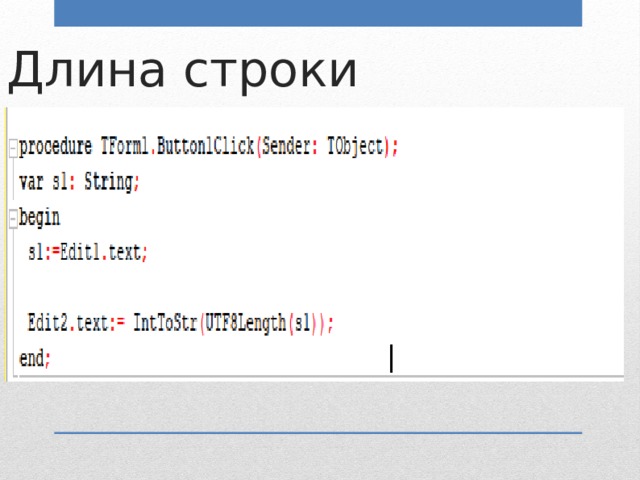Click 'procedure' keyword in code
Screen dimensions: 640x480
56,147
